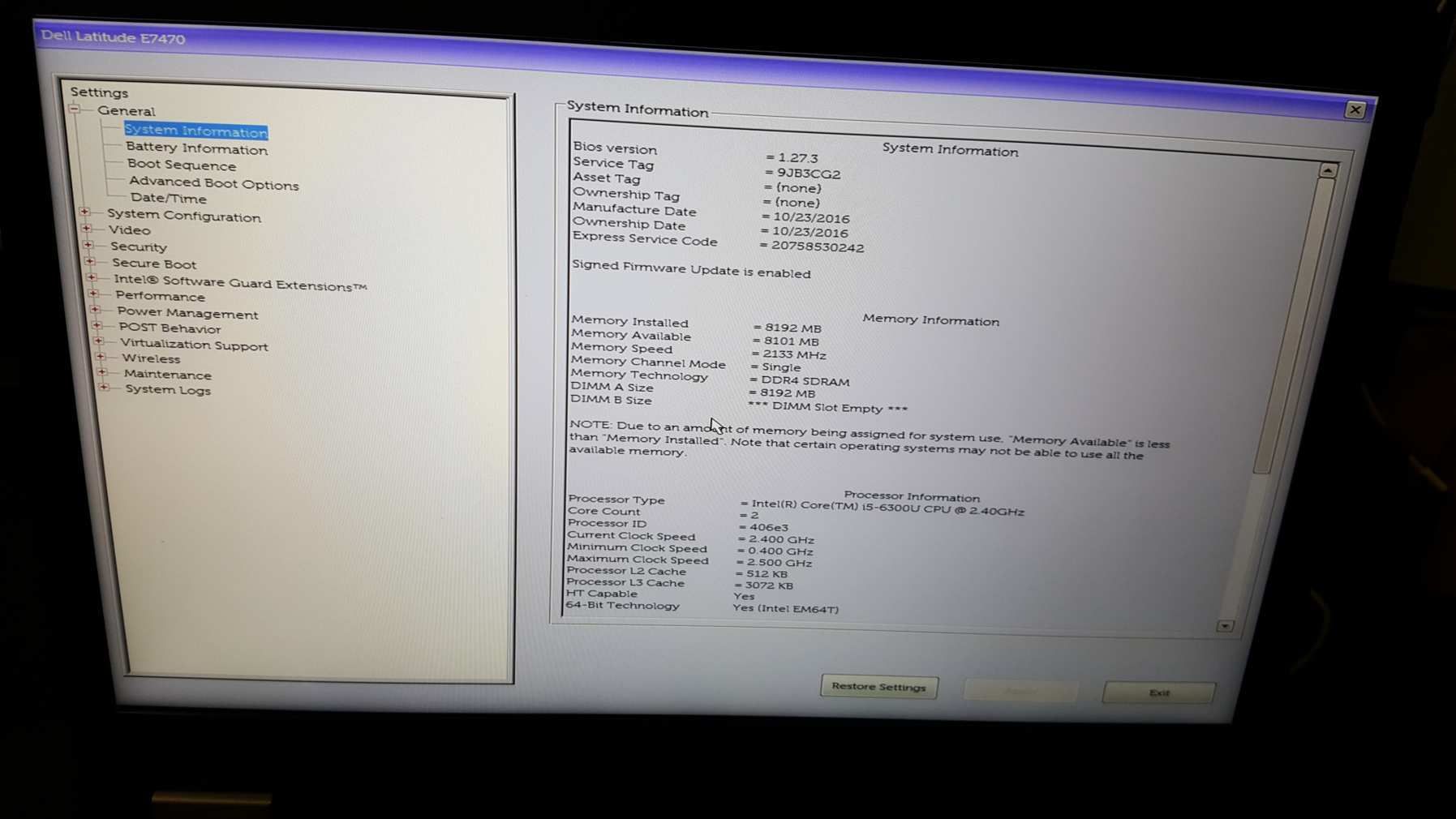
Task: Click Processor ID value 406e3
Action: (768, 527)
